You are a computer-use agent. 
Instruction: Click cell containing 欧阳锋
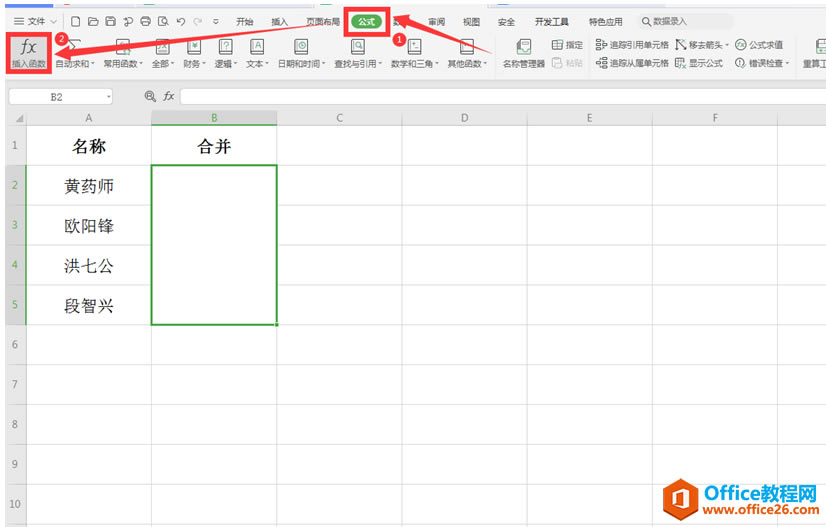[x=88, y=226]
